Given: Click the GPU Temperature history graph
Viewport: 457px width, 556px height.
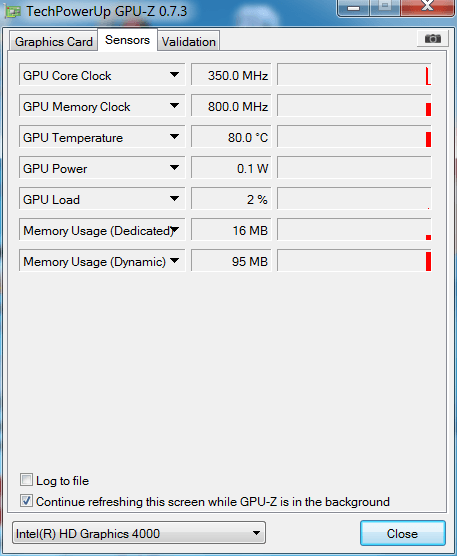Looking at the screenshot, I should pos(354,137).
